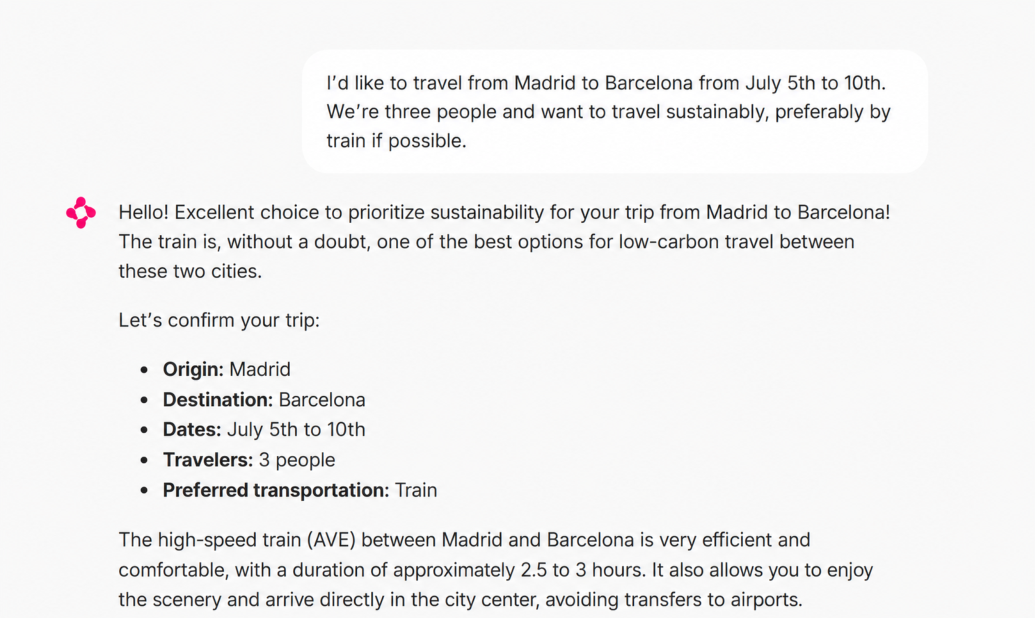
Task: Click the bold "Origin:" label
Action: (193, 369)
